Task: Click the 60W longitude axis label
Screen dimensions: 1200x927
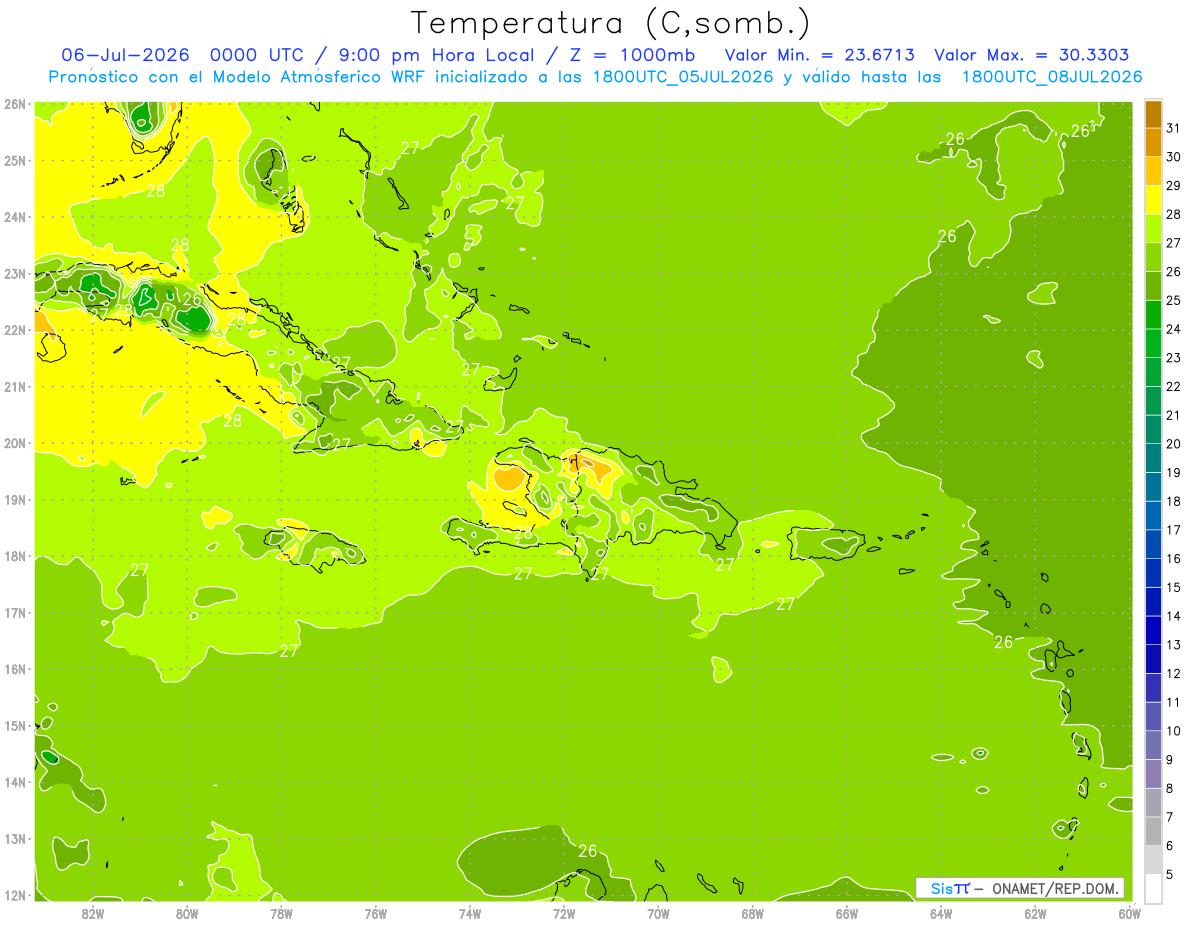Action: (x=1129, y=913)
